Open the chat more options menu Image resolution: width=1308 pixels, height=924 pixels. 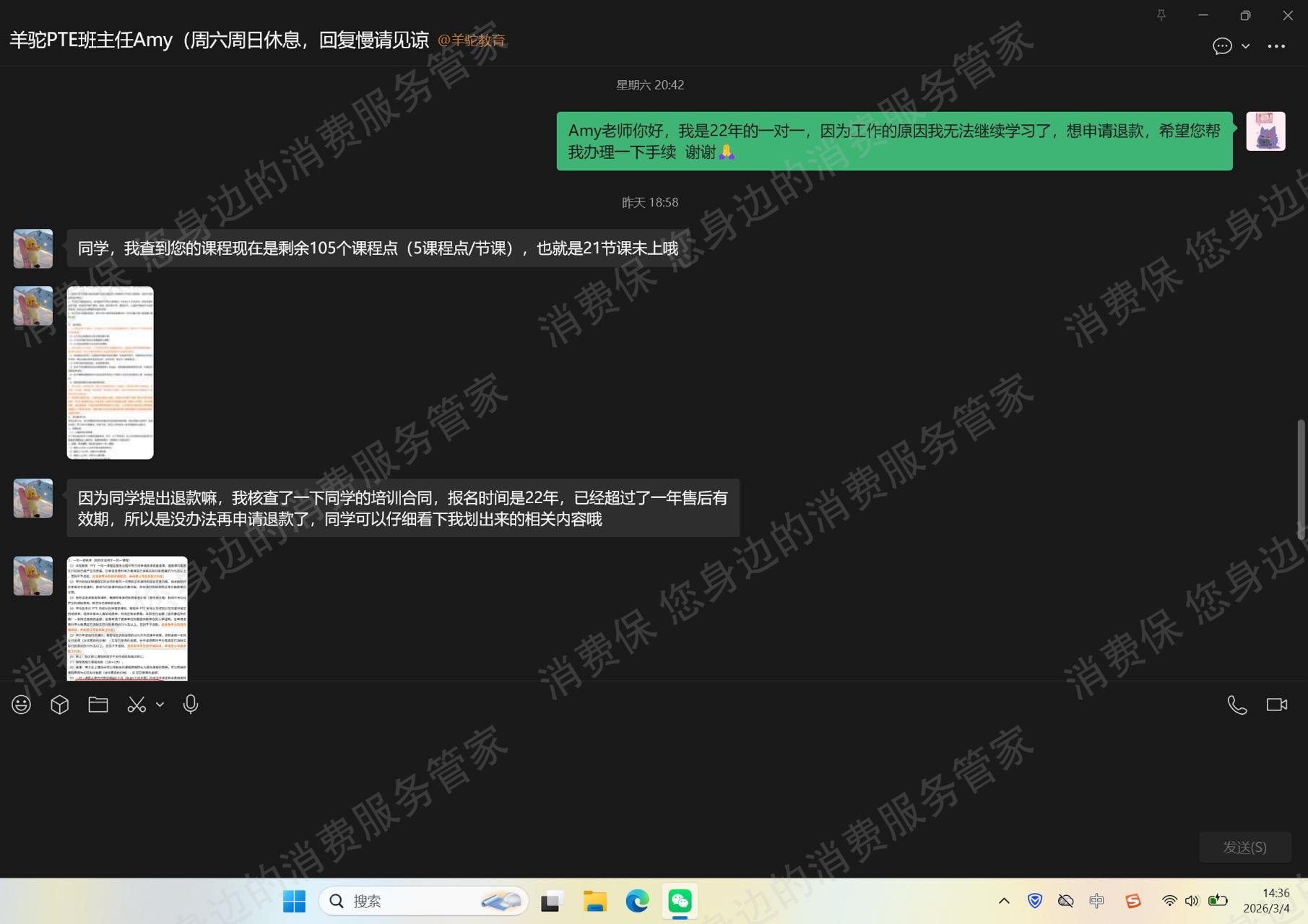point(1277,46)
